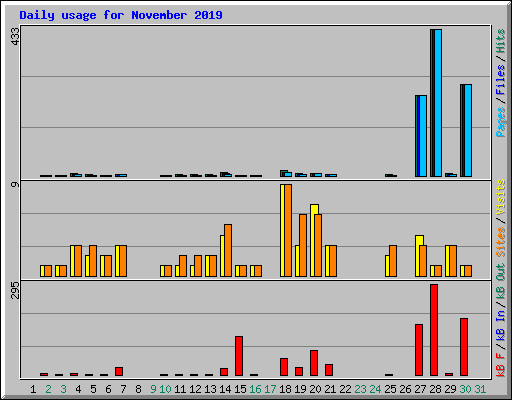Click the green day 31 axis label
Screen dimensions: 512x400
[x=480, y=389]
